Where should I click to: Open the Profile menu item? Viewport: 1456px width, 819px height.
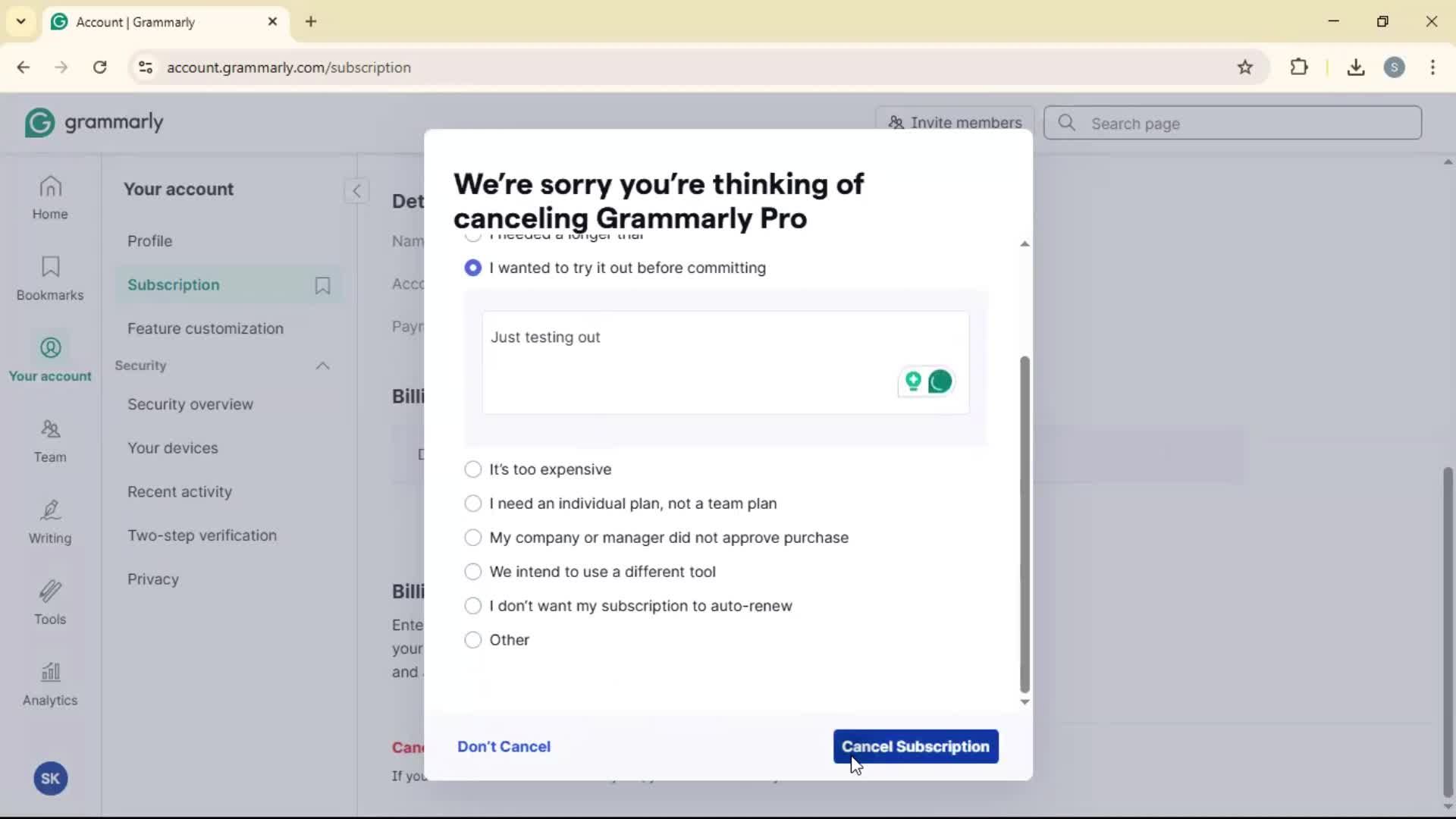pyautogui.click(x=149, y=241)
